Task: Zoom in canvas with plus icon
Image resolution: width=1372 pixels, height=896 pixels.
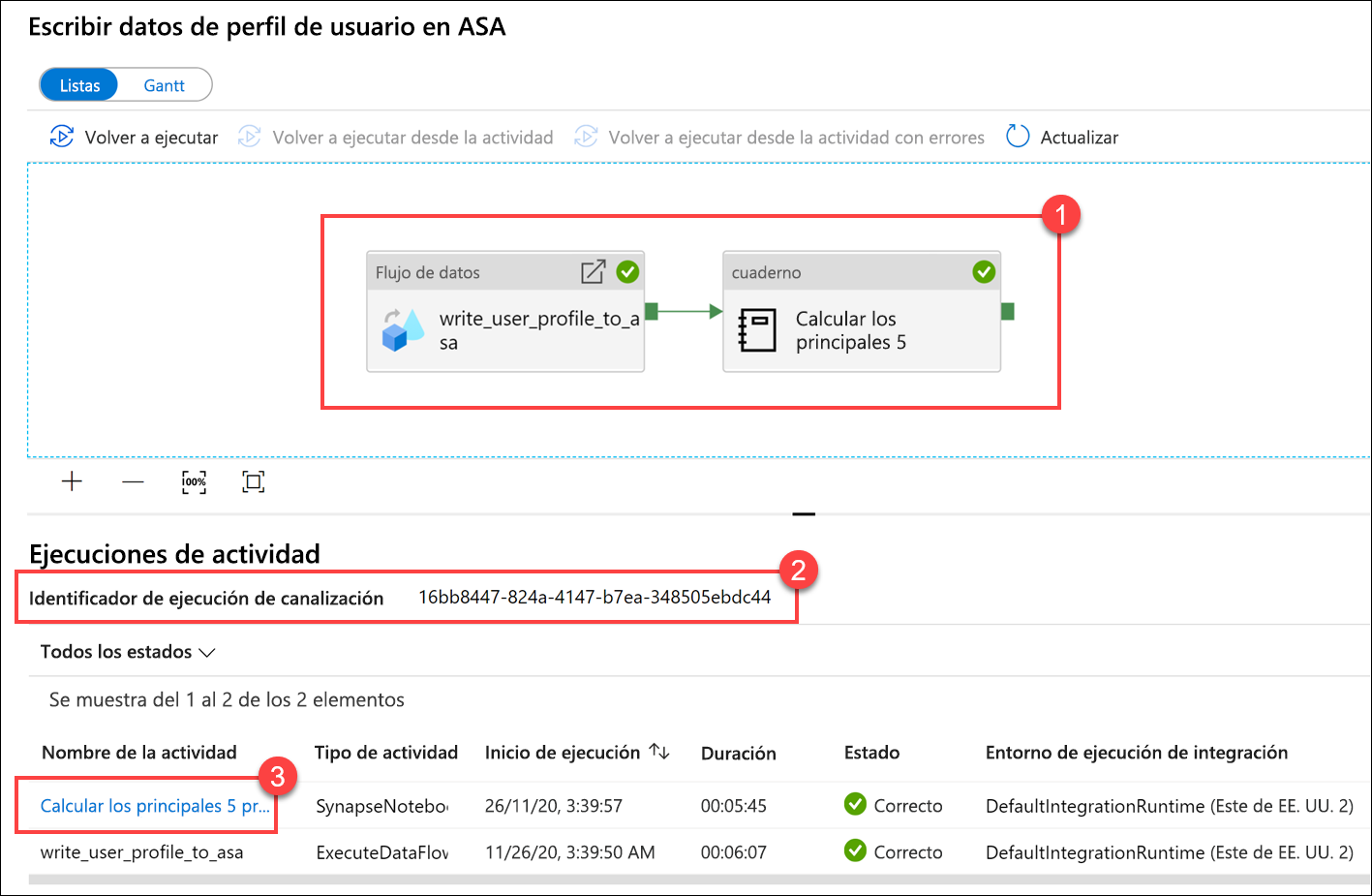Action: 72,481
